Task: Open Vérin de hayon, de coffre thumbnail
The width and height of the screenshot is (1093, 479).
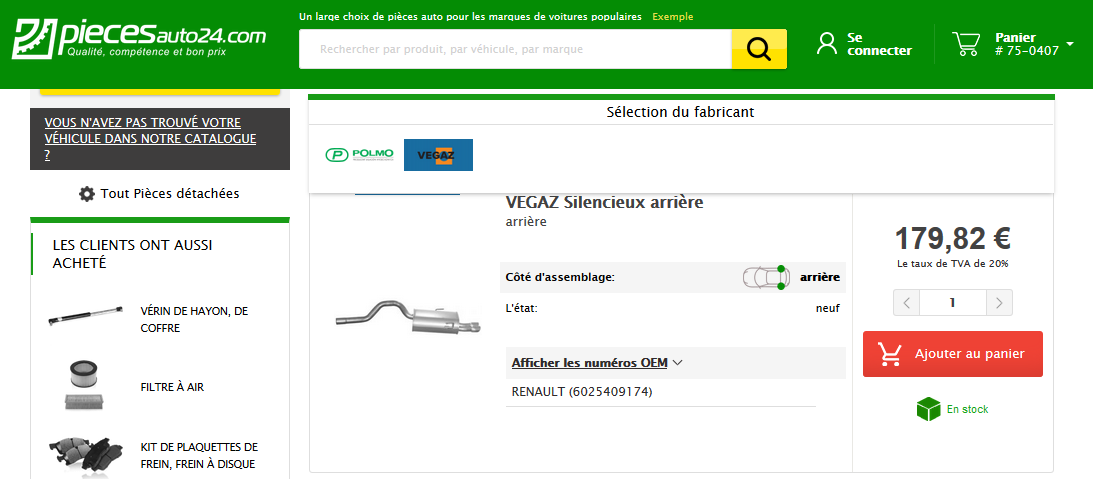Action: [x=86, y=316]
